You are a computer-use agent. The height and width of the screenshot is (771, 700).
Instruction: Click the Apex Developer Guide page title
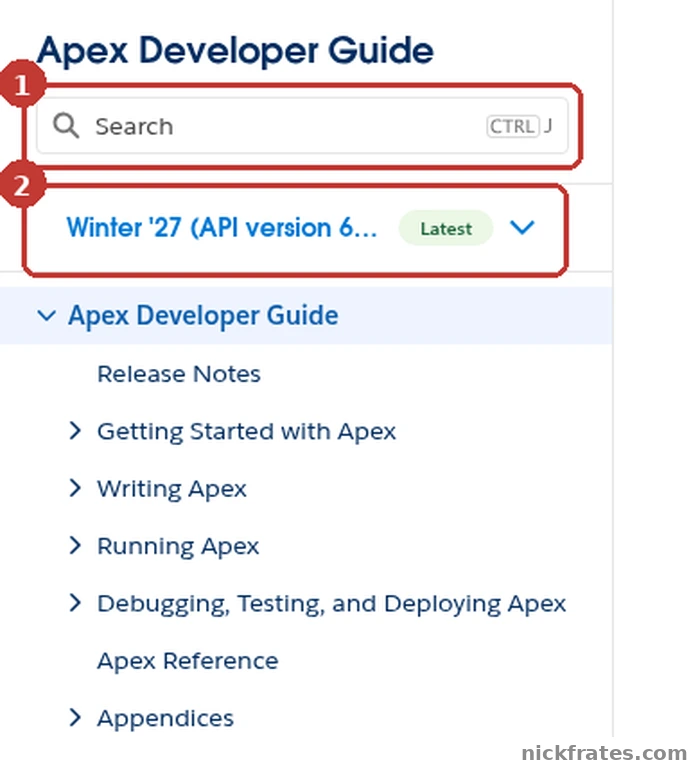tap(235, 51)
